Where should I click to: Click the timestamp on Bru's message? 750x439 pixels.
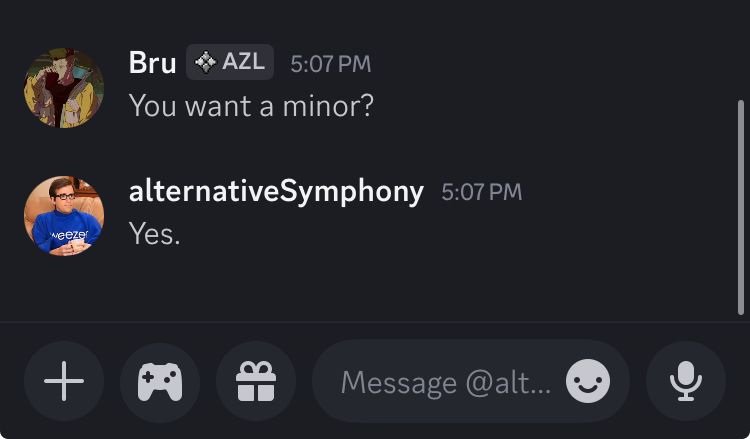point(330,63)
